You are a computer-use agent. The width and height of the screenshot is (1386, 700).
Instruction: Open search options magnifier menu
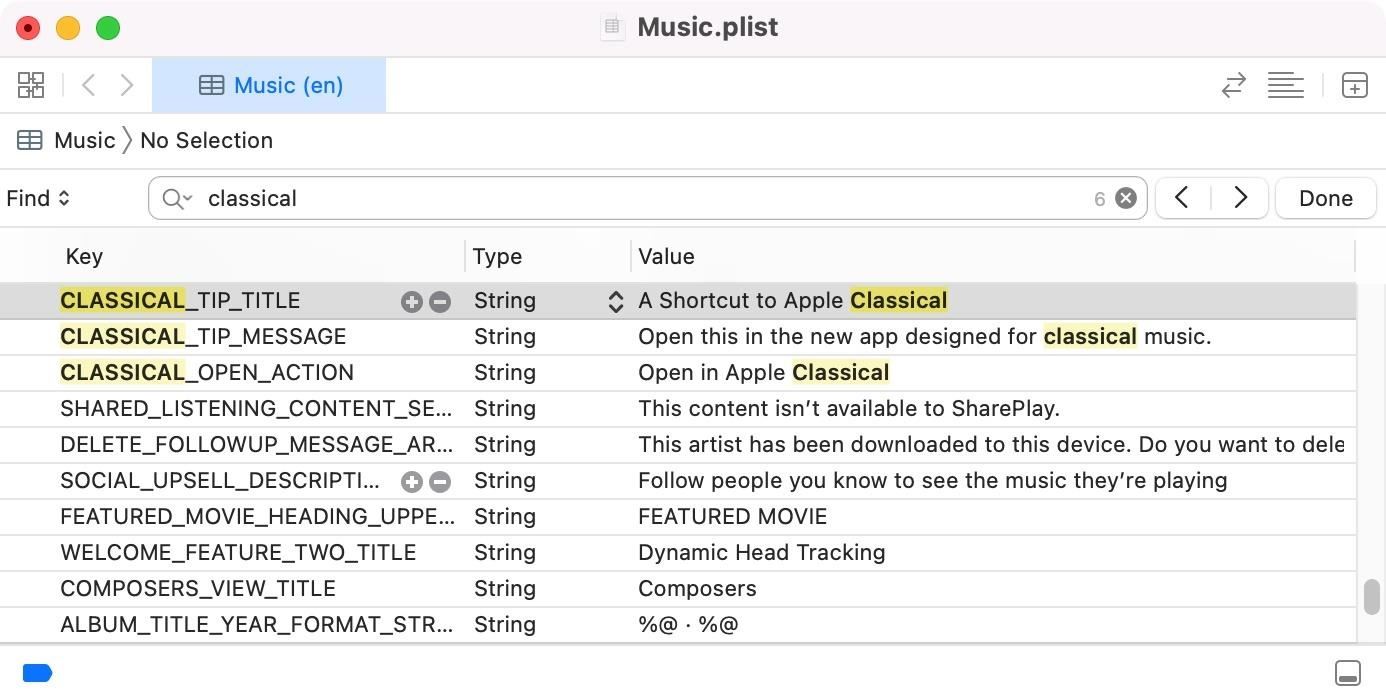(177, 198)
